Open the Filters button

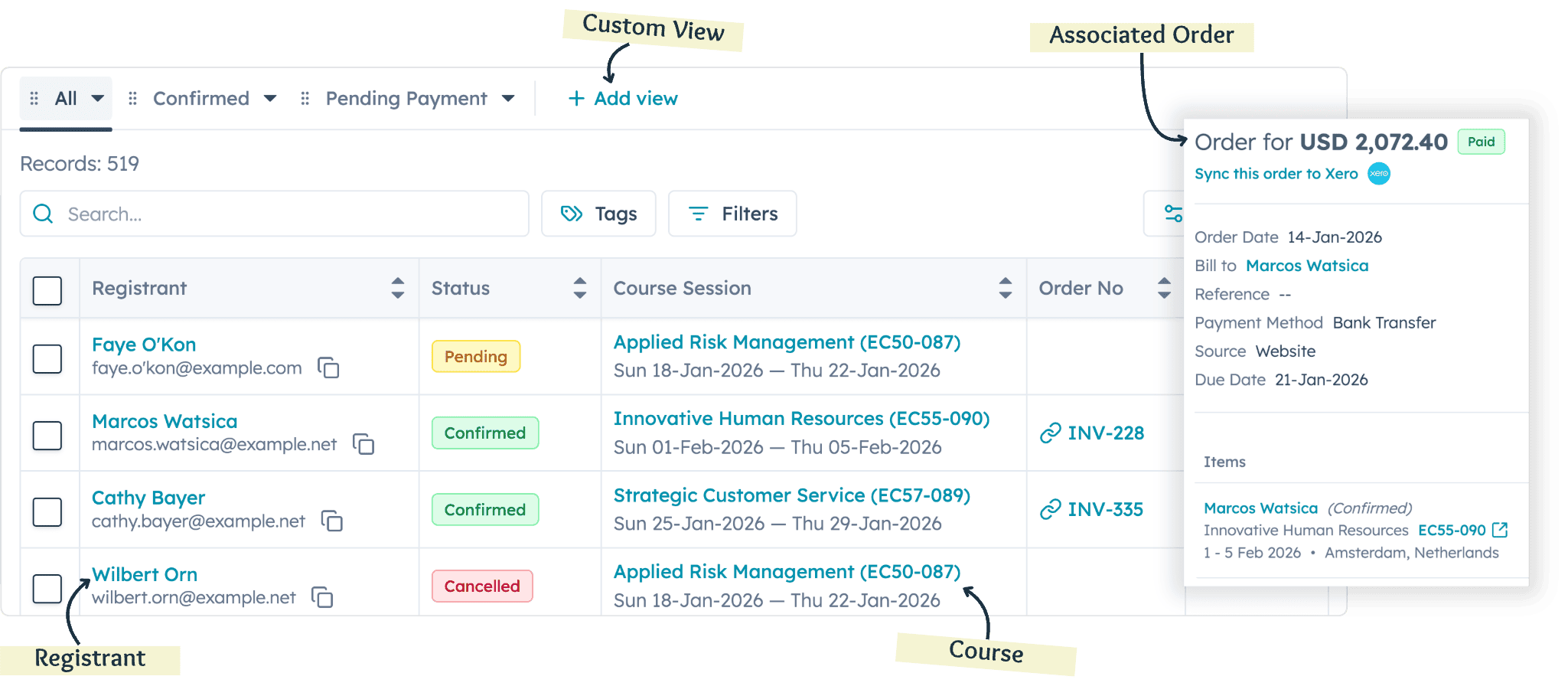pos(732,214)
